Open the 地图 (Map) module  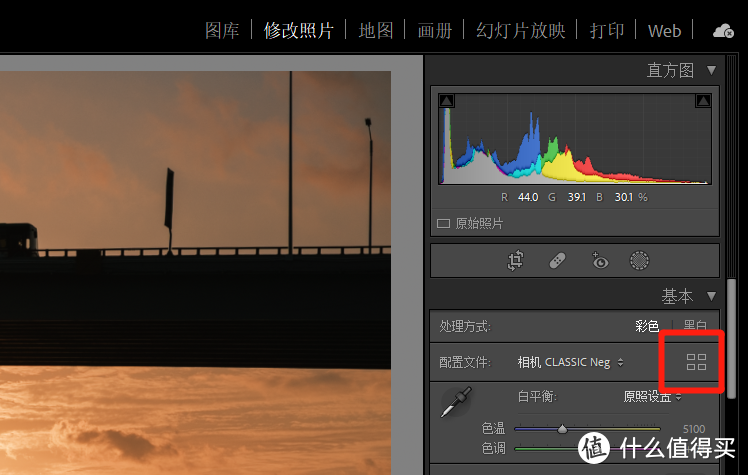(x=375, y=31)
